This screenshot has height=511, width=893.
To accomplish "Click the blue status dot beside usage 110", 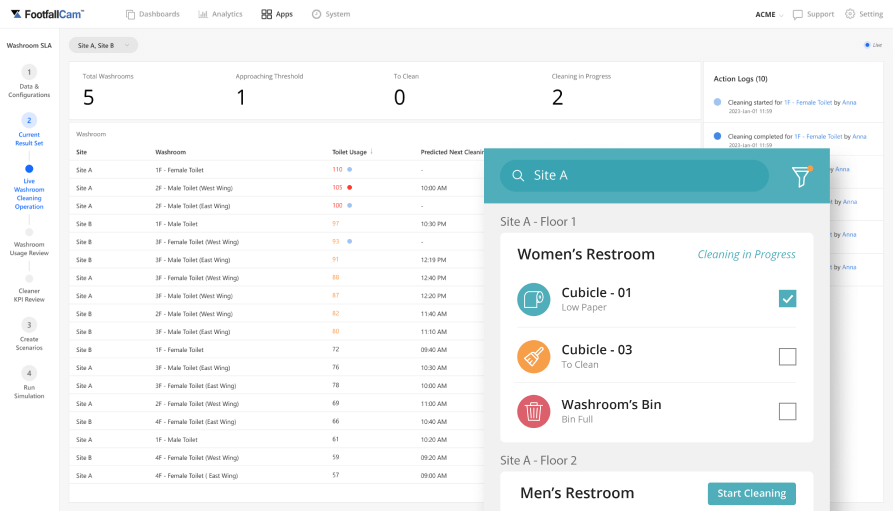I will pos(350,170).
